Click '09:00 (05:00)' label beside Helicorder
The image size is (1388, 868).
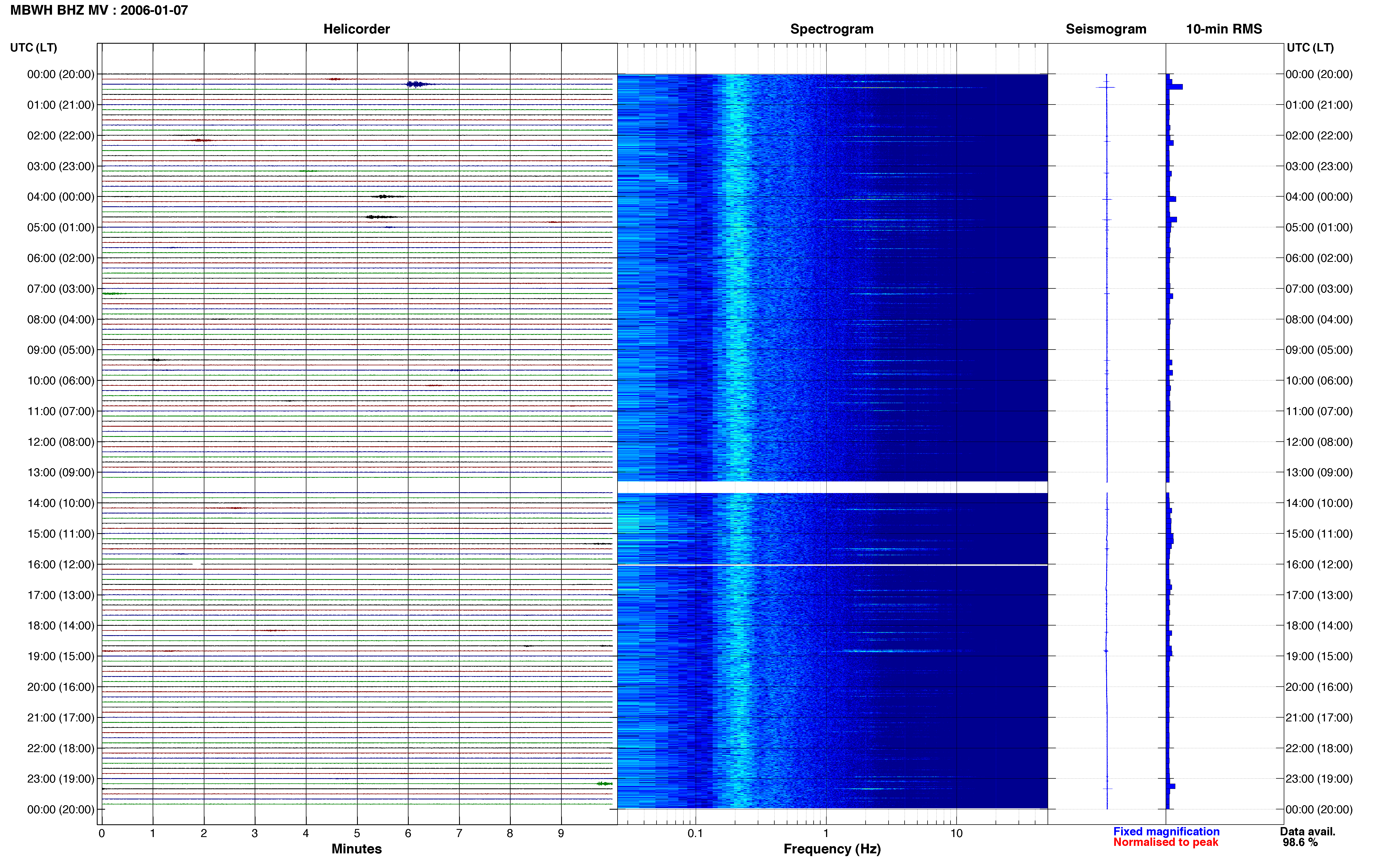click(60, 350)
